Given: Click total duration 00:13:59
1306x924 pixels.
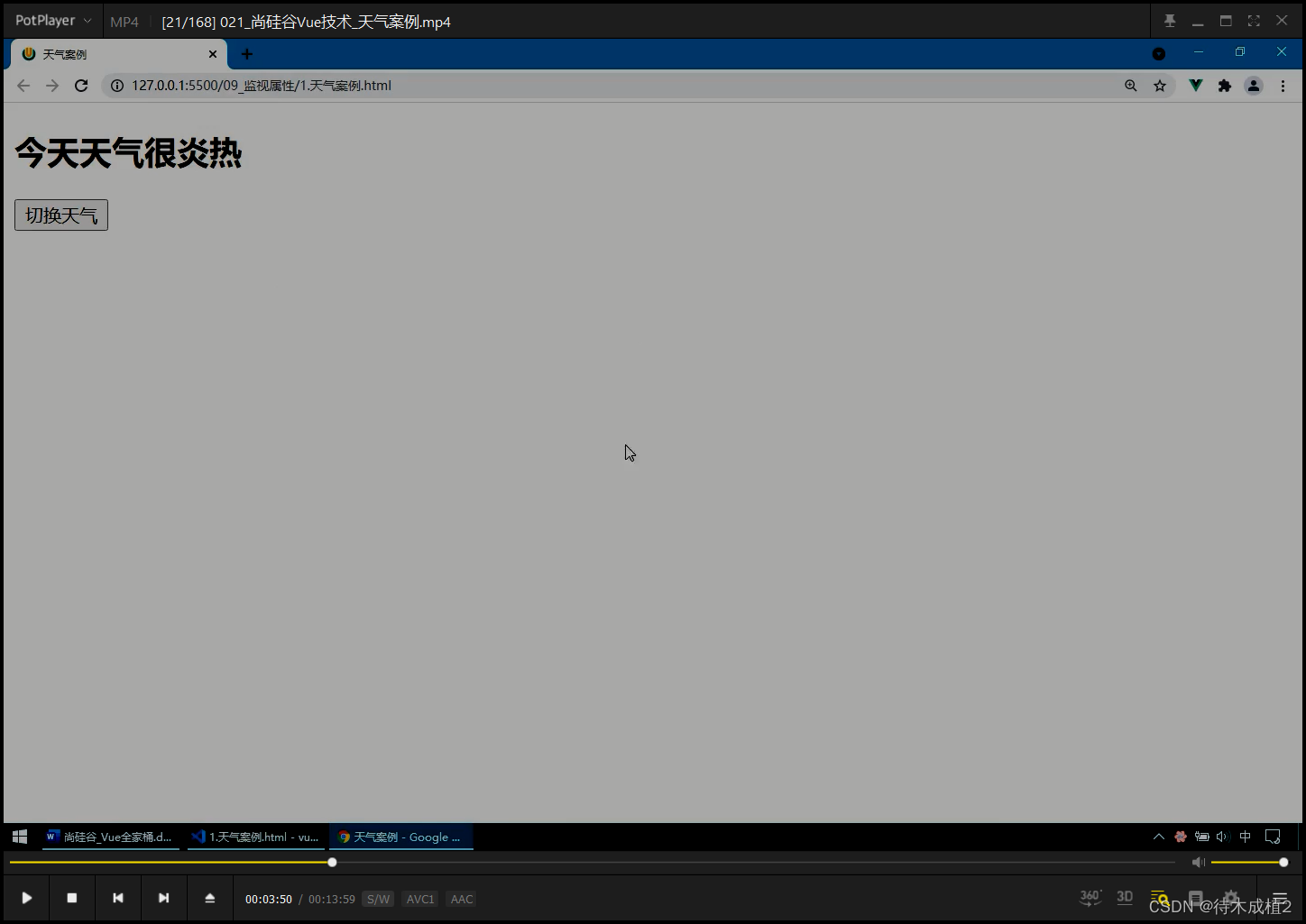Looking at the screenshot, I should (332, 899).
